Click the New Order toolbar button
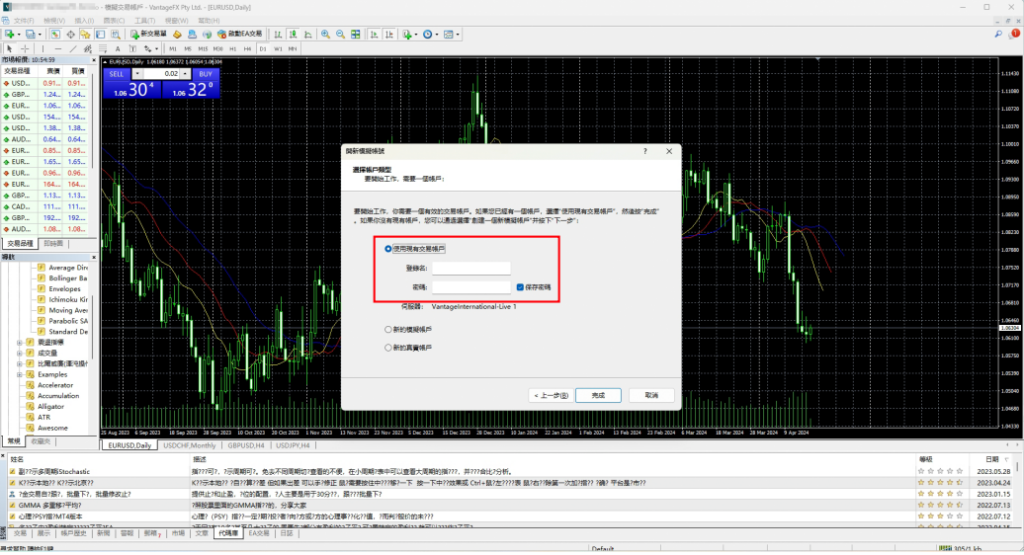This screenshot has height=555, width=1024. tap(146, 34)
